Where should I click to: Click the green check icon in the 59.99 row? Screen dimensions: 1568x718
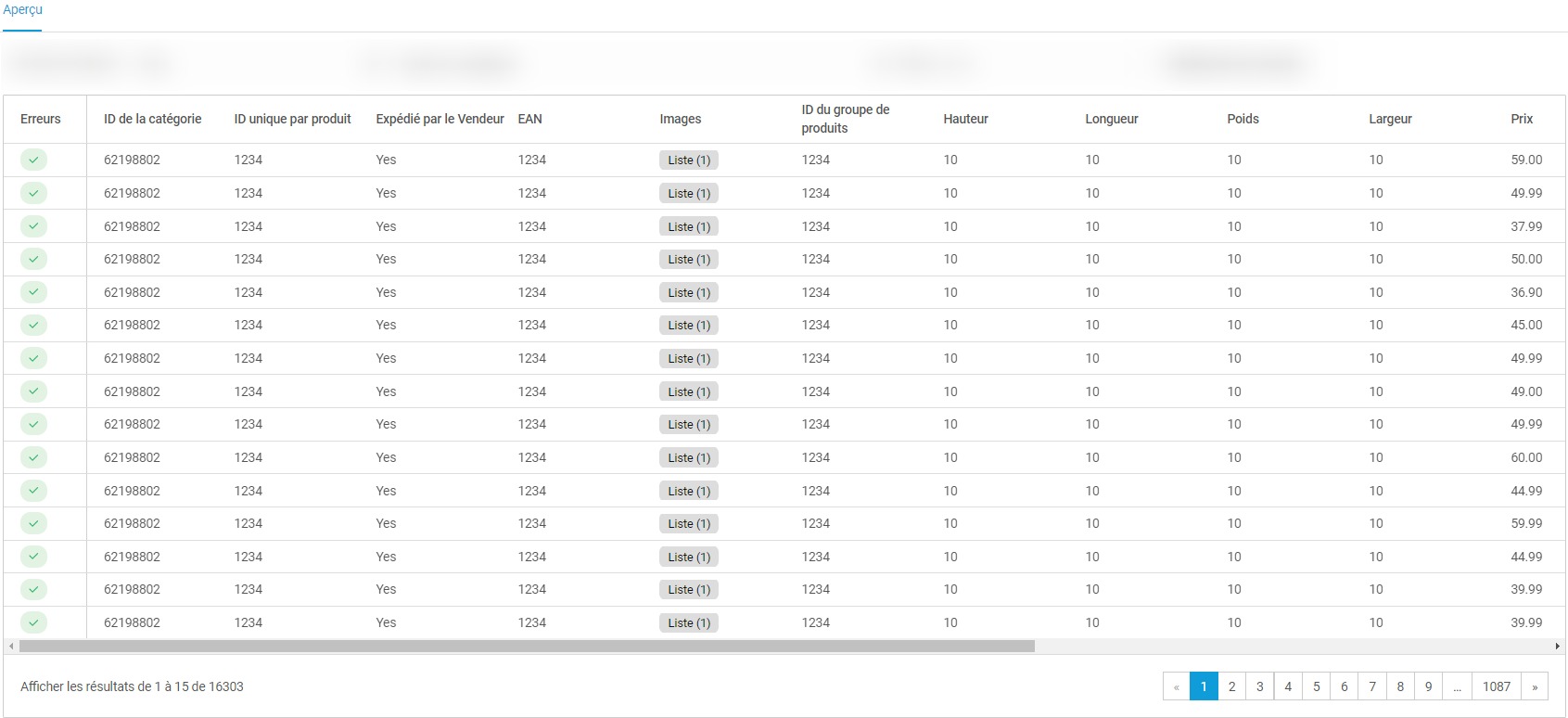click(x=33, y=523)
